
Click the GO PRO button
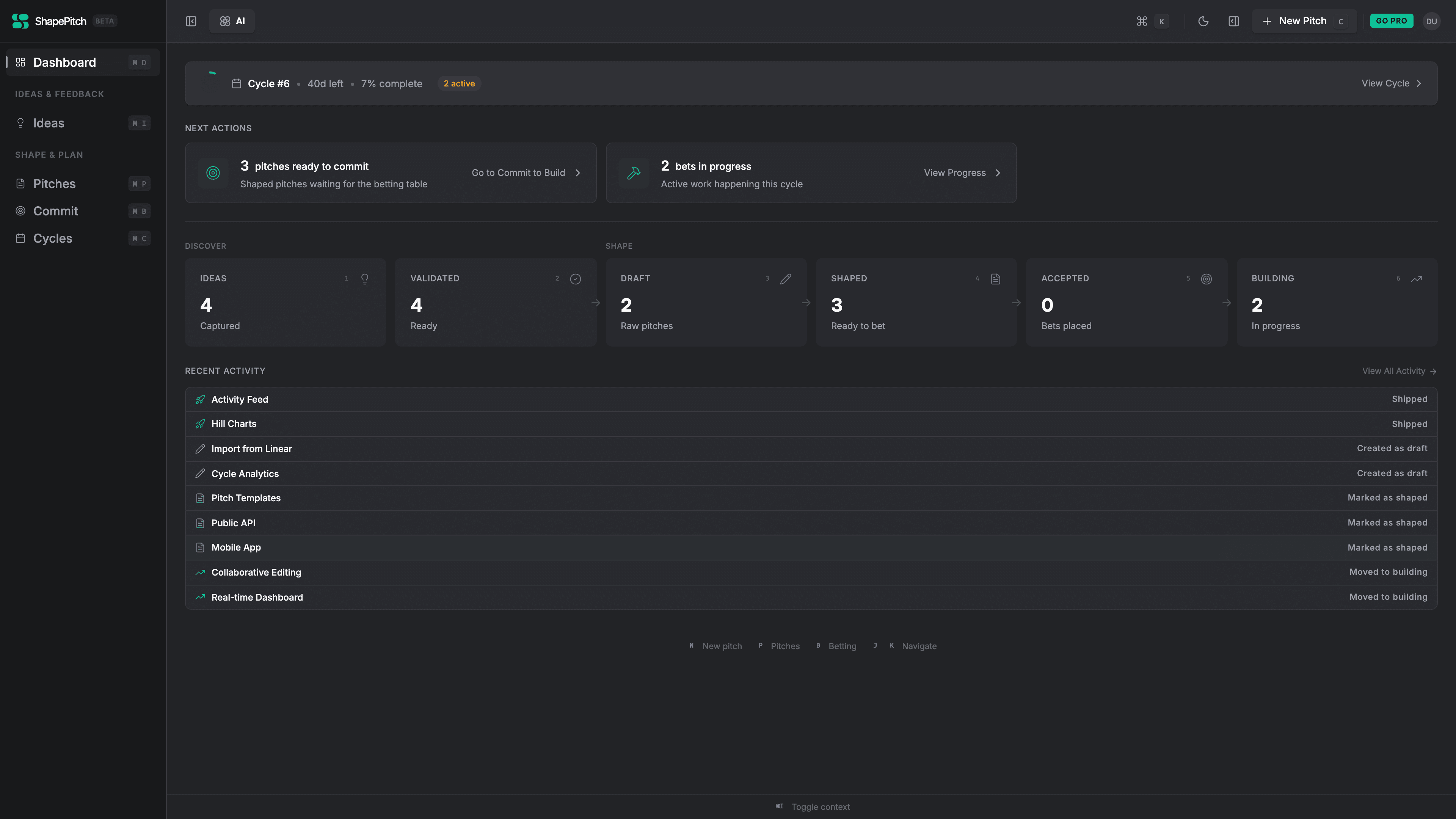point(1392,21)
